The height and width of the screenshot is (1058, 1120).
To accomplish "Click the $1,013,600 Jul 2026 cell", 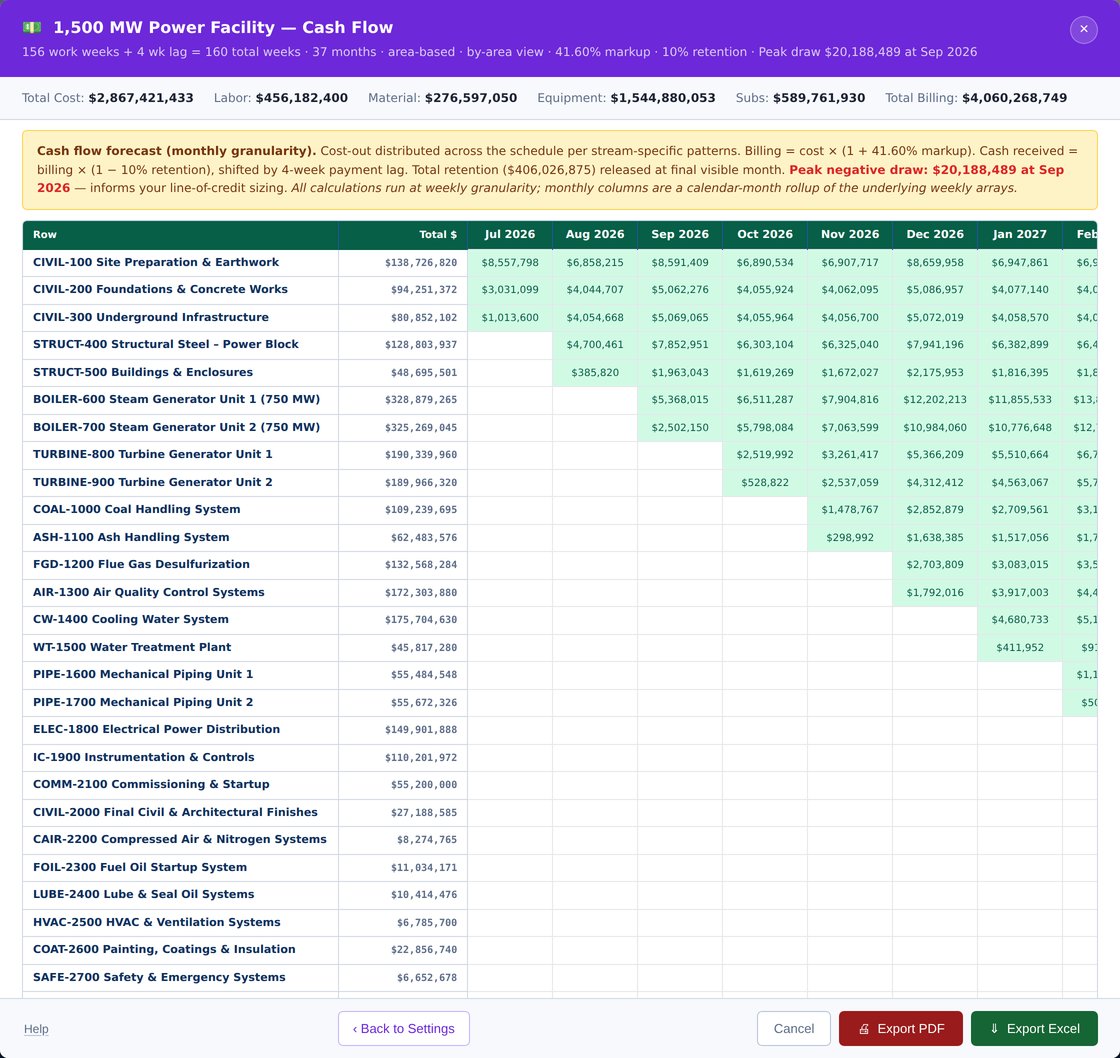I will (509, 317).
